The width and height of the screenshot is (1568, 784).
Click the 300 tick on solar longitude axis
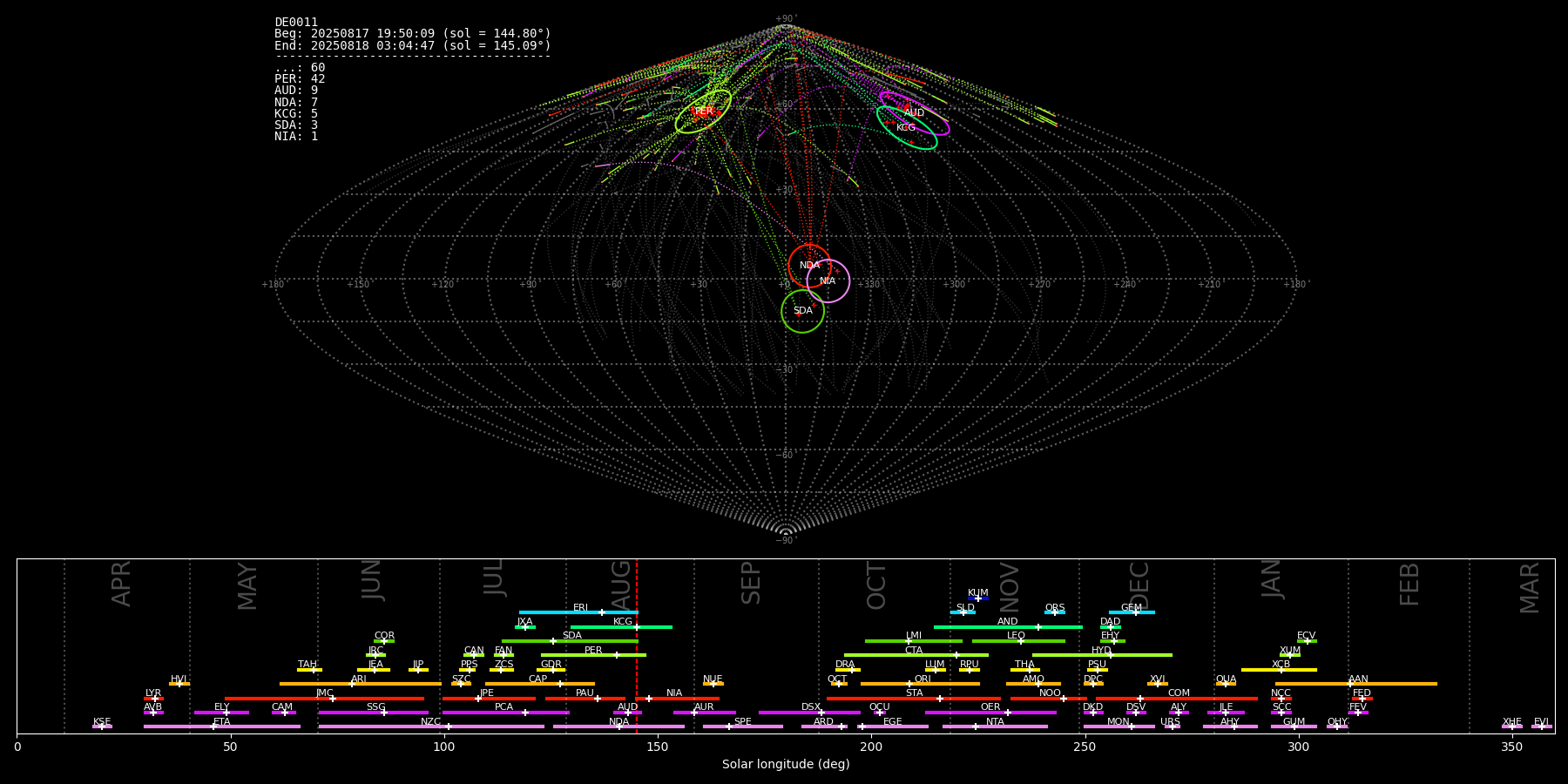click(1298, 747)
